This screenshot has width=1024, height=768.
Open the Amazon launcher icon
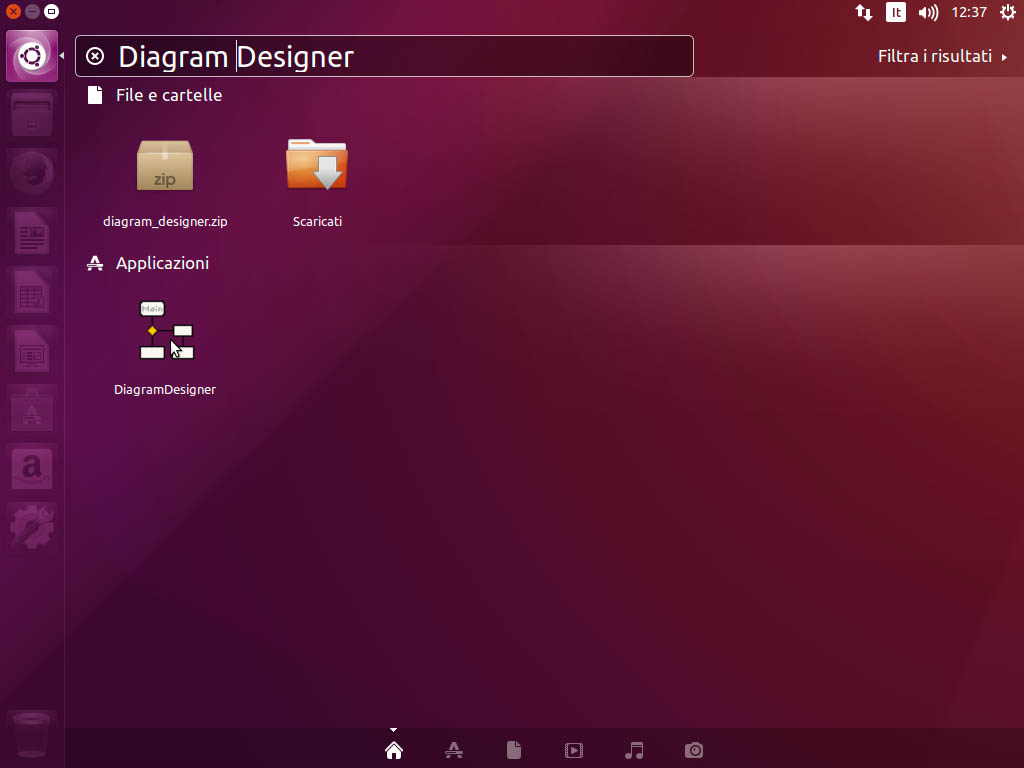click(x=32, y=468)
